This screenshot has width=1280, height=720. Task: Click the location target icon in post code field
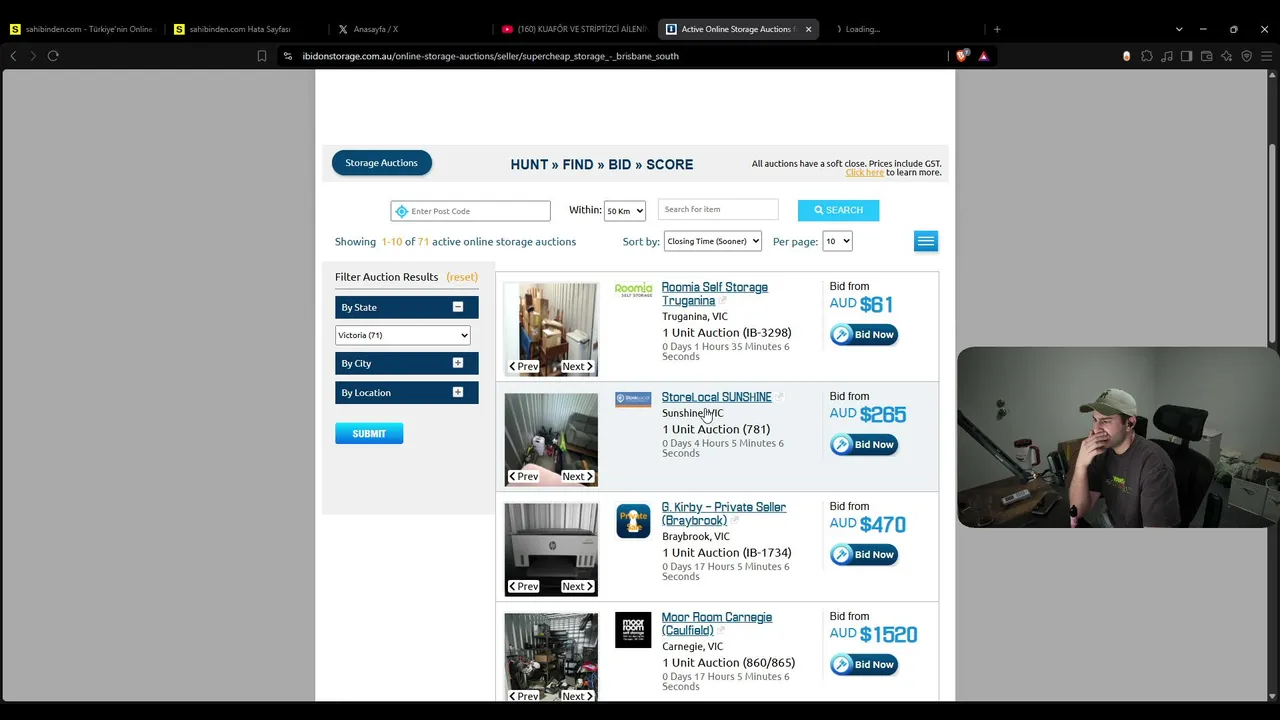pos(402,211)
